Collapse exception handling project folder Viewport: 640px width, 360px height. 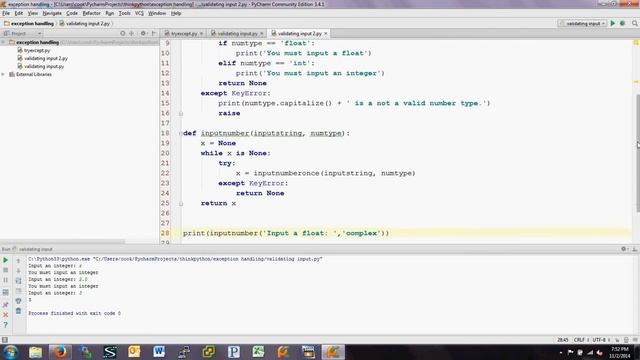(x=3, y=42)
